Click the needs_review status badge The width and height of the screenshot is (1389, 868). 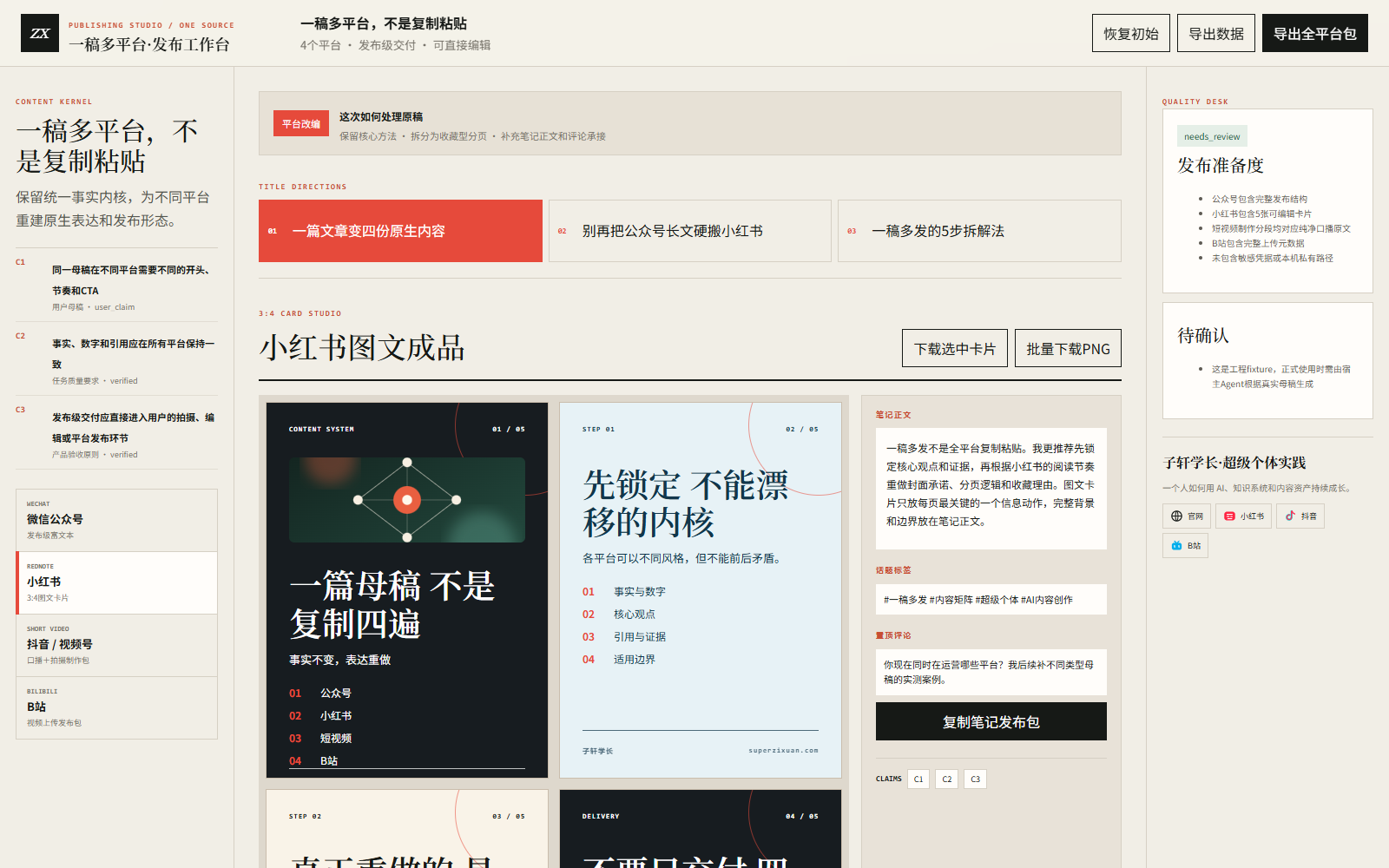(1212, 136)
